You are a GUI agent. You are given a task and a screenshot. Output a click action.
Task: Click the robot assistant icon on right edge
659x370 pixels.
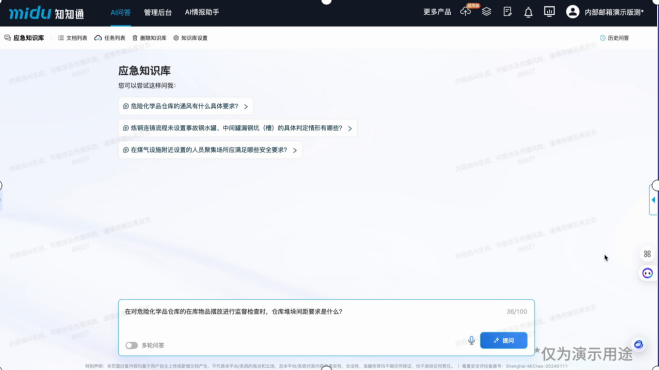(648, 273)
